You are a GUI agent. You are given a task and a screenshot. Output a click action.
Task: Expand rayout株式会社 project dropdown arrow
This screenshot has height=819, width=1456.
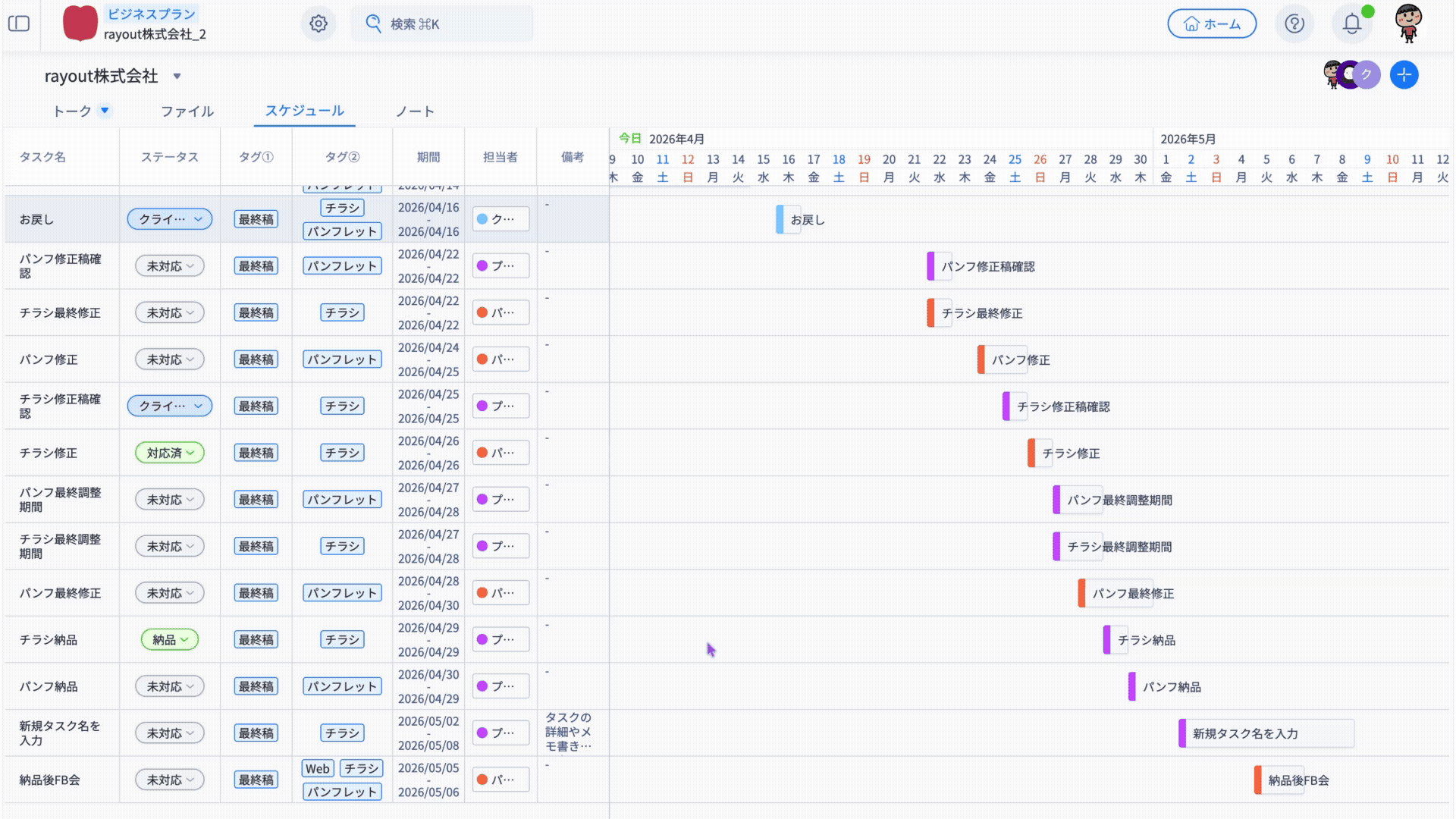point(177,76)
